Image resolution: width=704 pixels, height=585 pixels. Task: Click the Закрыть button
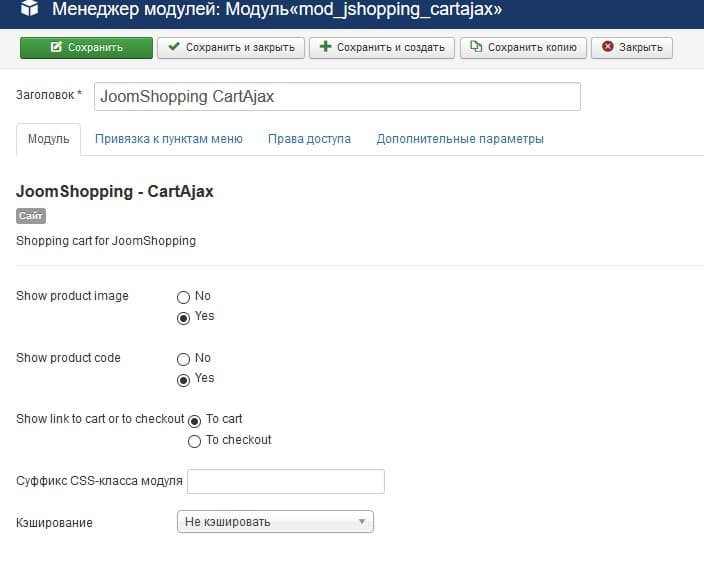click(632, 48)
